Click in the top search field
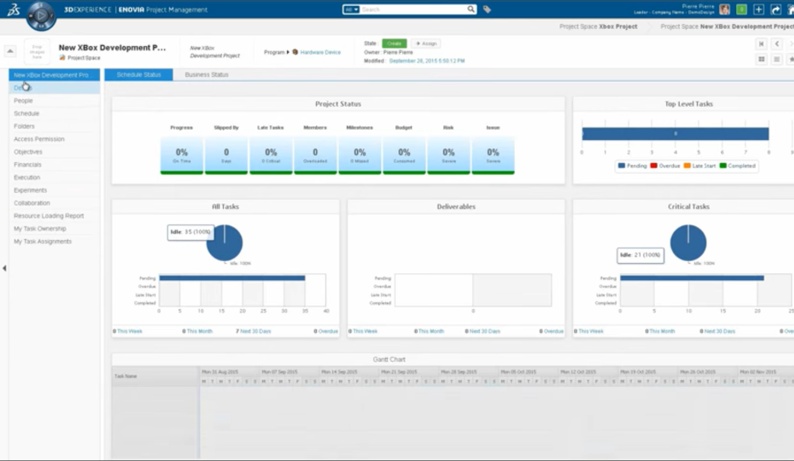 click(x=413, y=9)
